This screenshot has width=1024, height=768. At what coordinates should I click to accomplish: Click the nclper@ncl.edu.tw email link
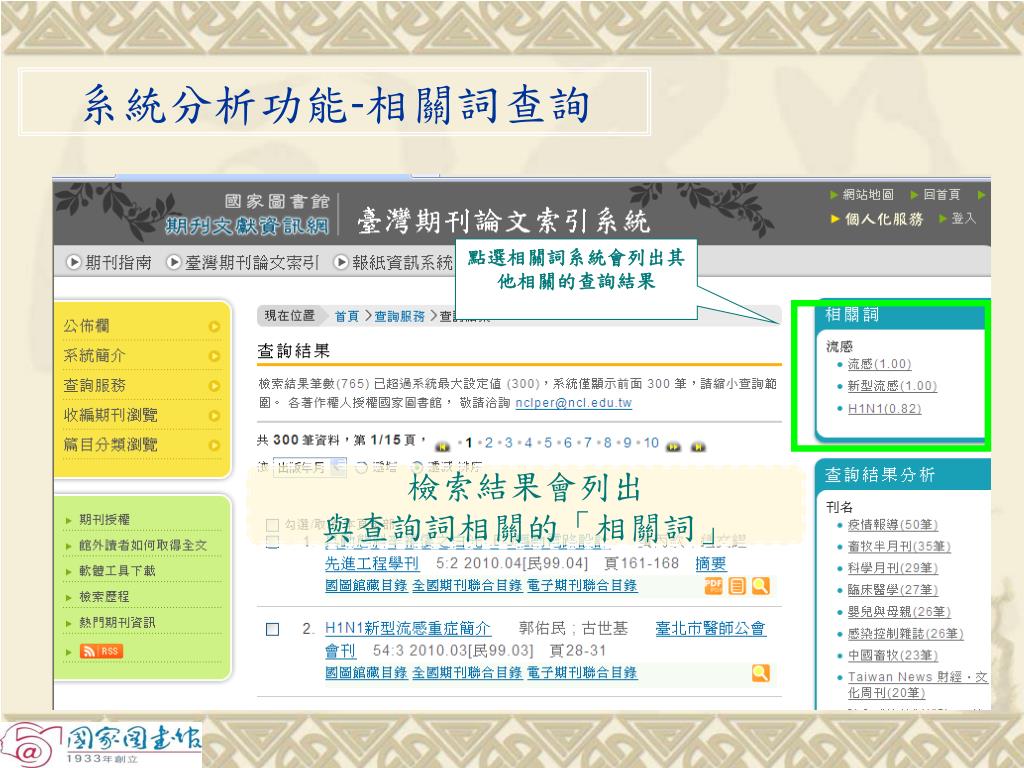[x=573, y=403]
